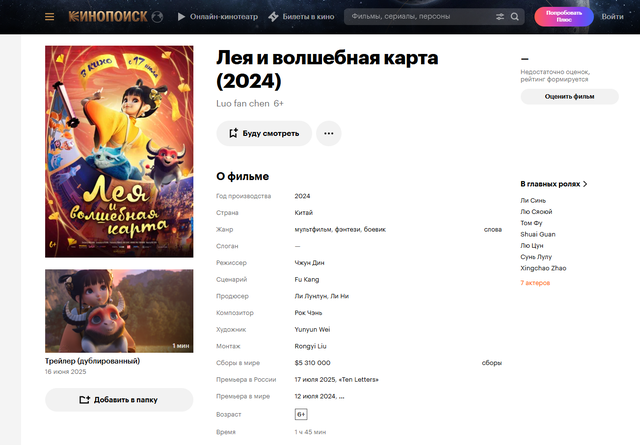The width and height of the screenshot is (640, 445).
Task: Select country Китай link
Action: [304, 213]
